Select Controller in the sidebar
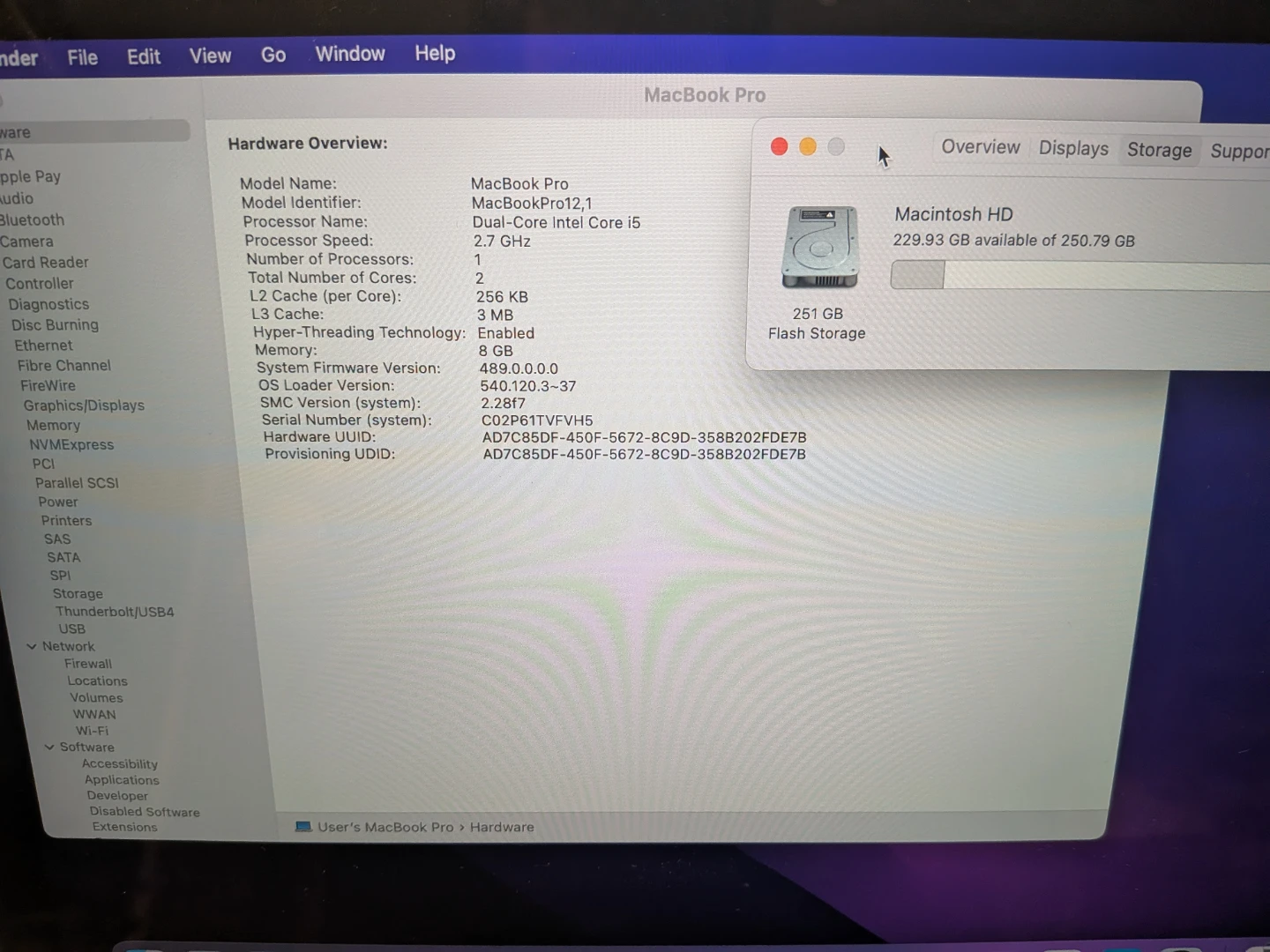This screenshot has width=1270, height=952. coord(40,284)
